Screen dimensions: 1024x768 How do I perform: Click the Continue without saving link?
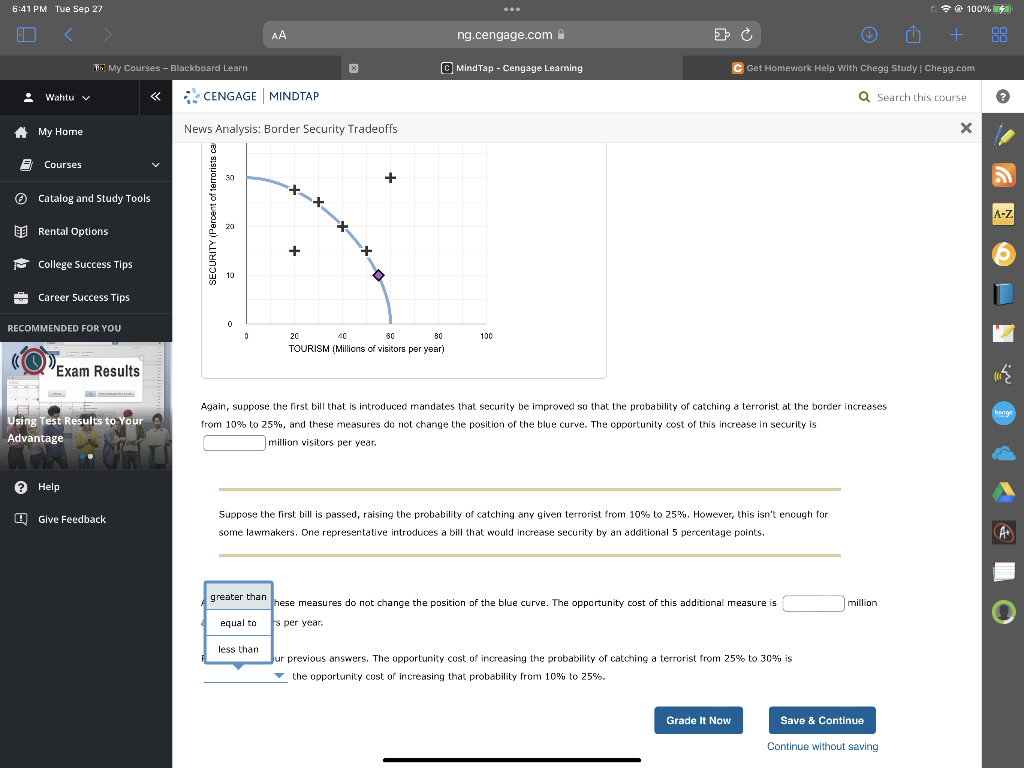click(x=822, y=746)
